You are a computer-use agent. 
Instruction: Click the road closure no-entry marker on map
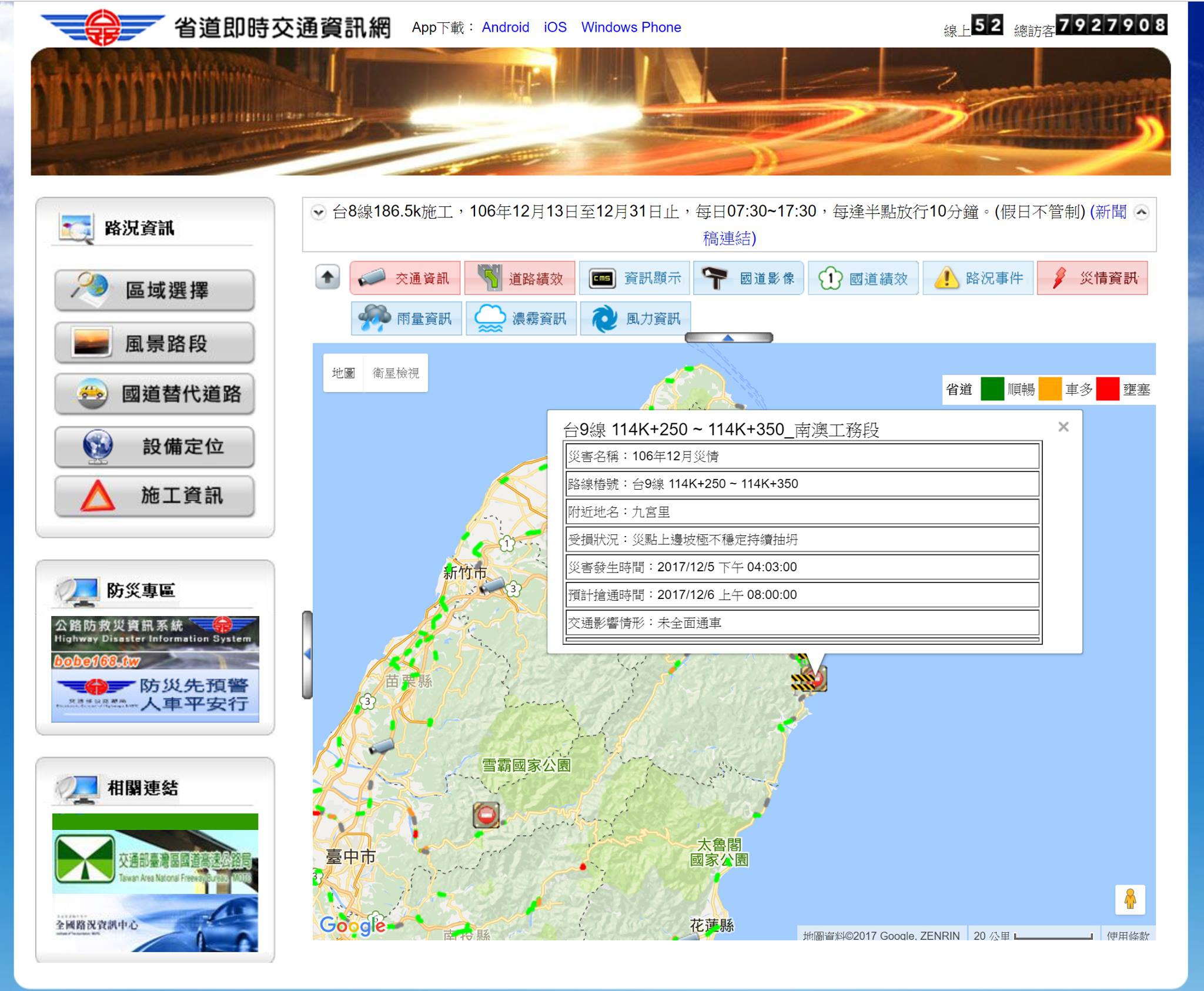coord(486,815)
